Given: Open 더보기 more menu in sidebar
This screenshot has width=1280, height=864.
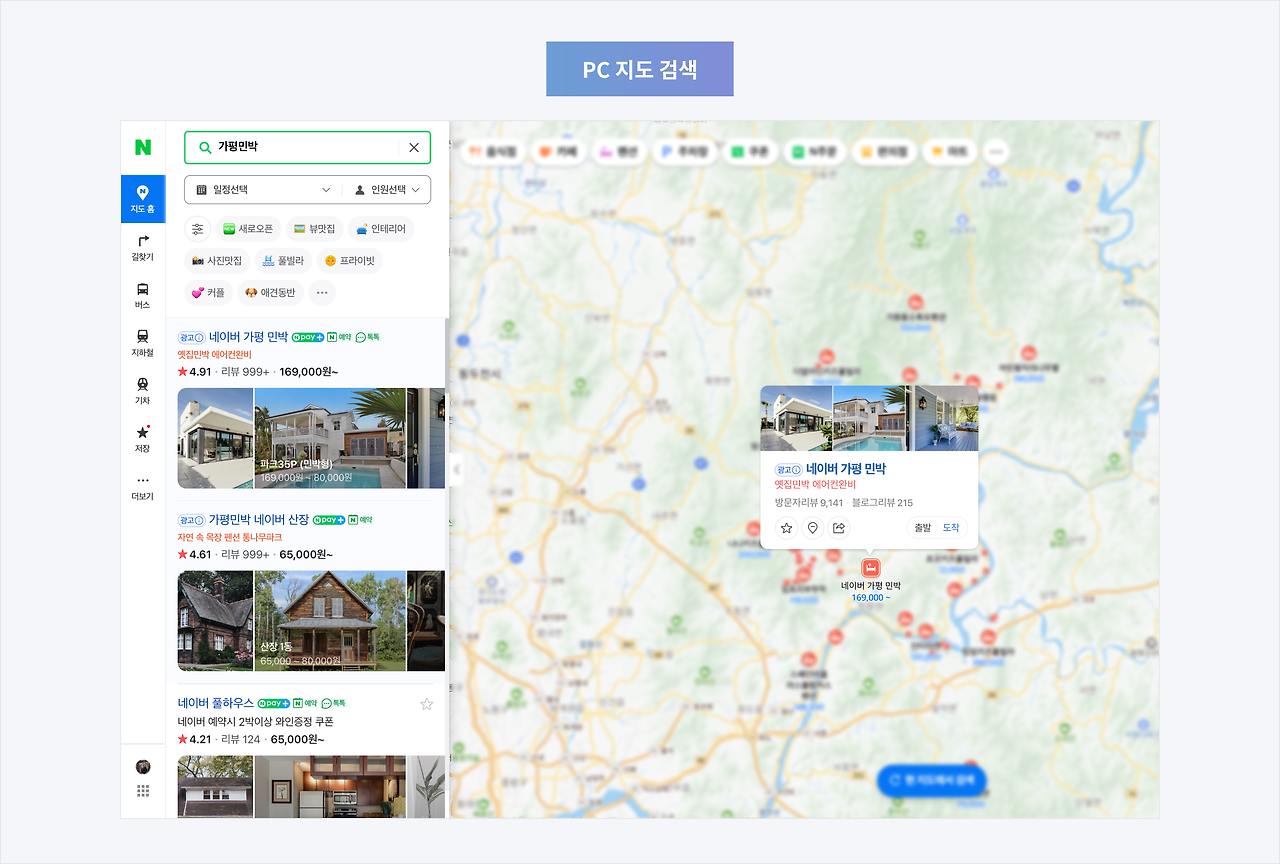Looking at the screenshot, I should pos(143,487).
